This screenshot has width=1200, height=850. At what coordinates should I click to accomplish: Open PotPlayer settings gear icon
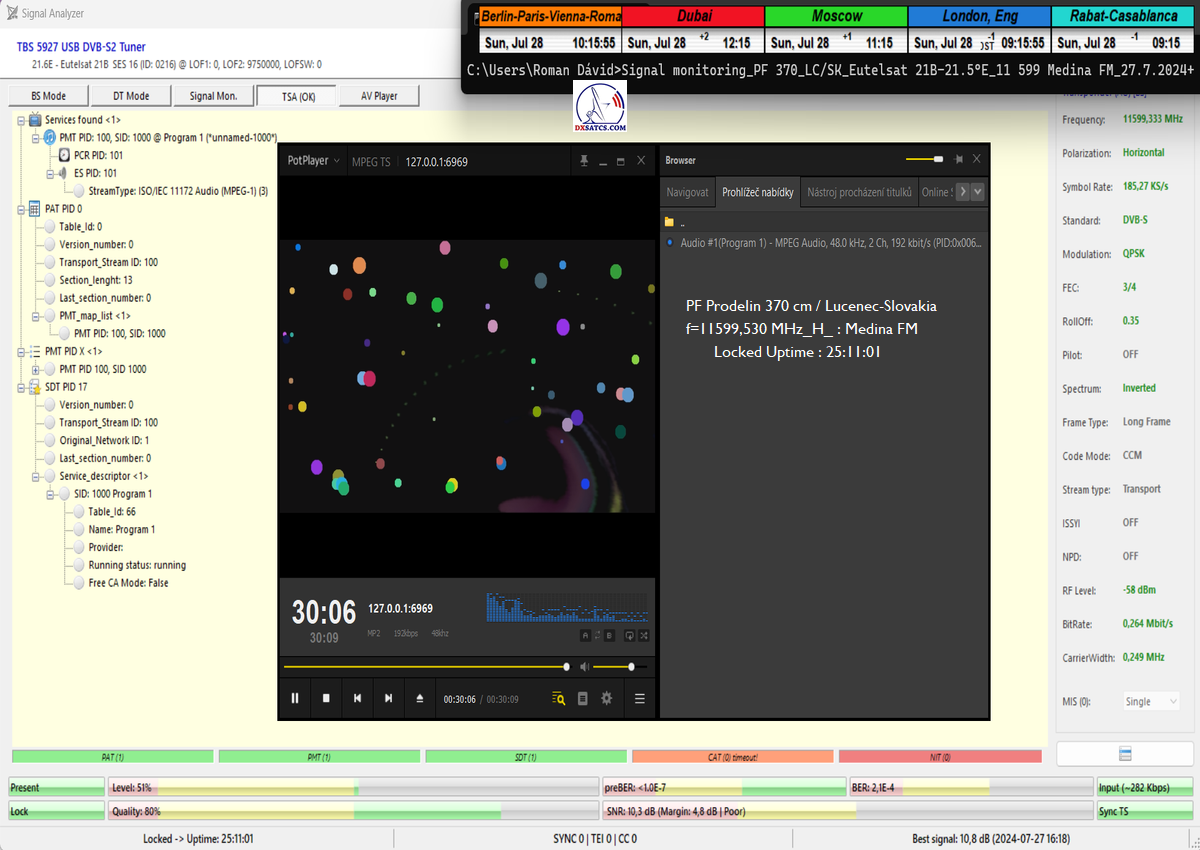(x=606, y=699)
